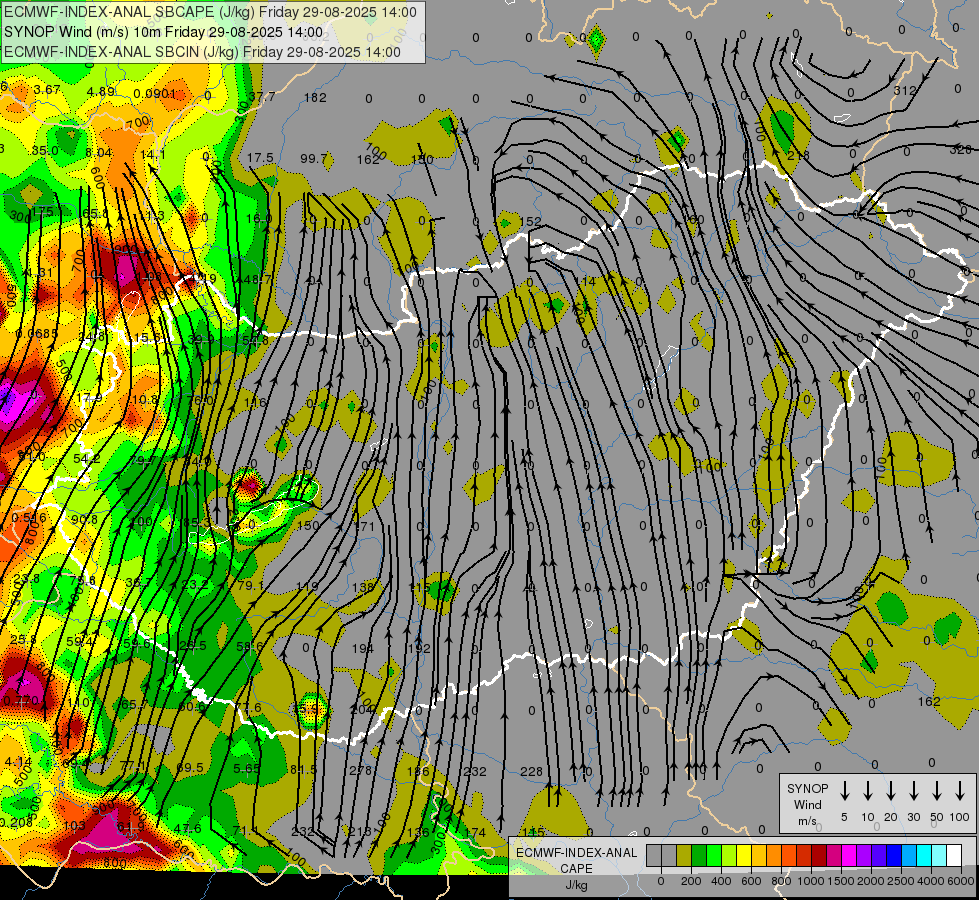This screenshot has width=979, height=900.
Task: Click the map value 186
Action: 418,771
